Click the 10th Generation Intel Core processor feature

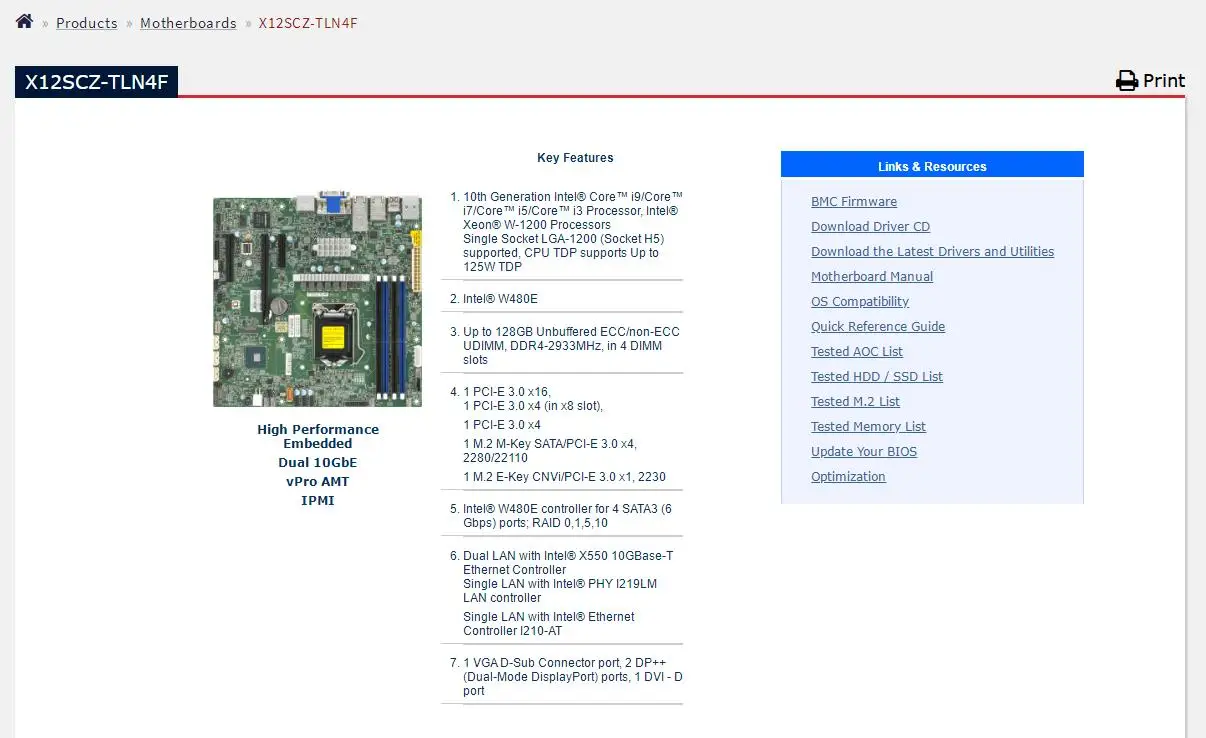573,232
